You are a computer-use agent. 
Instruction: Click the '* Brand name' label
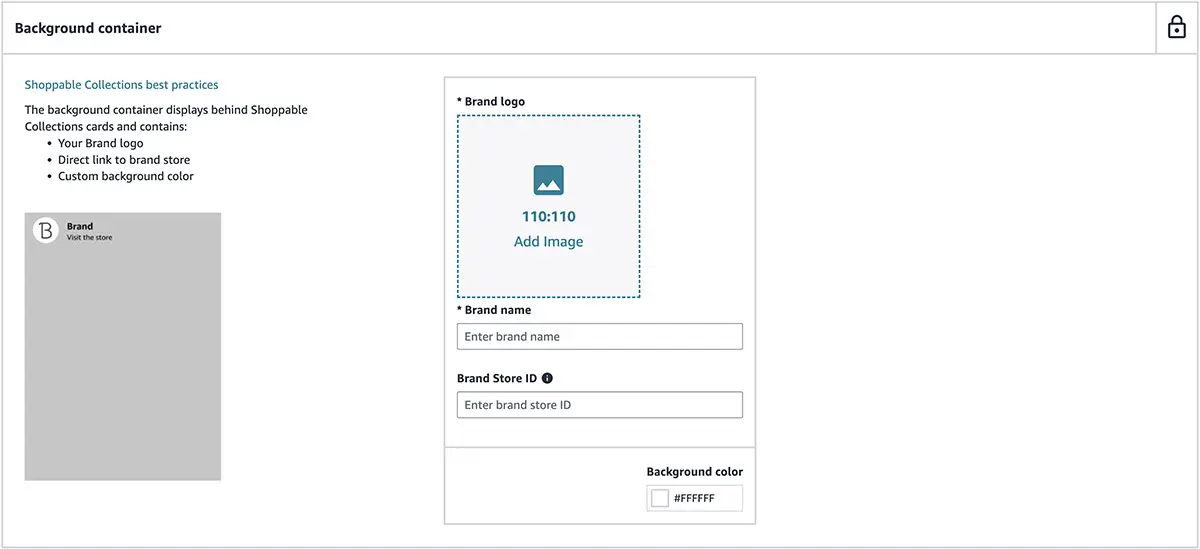(494, 310)
